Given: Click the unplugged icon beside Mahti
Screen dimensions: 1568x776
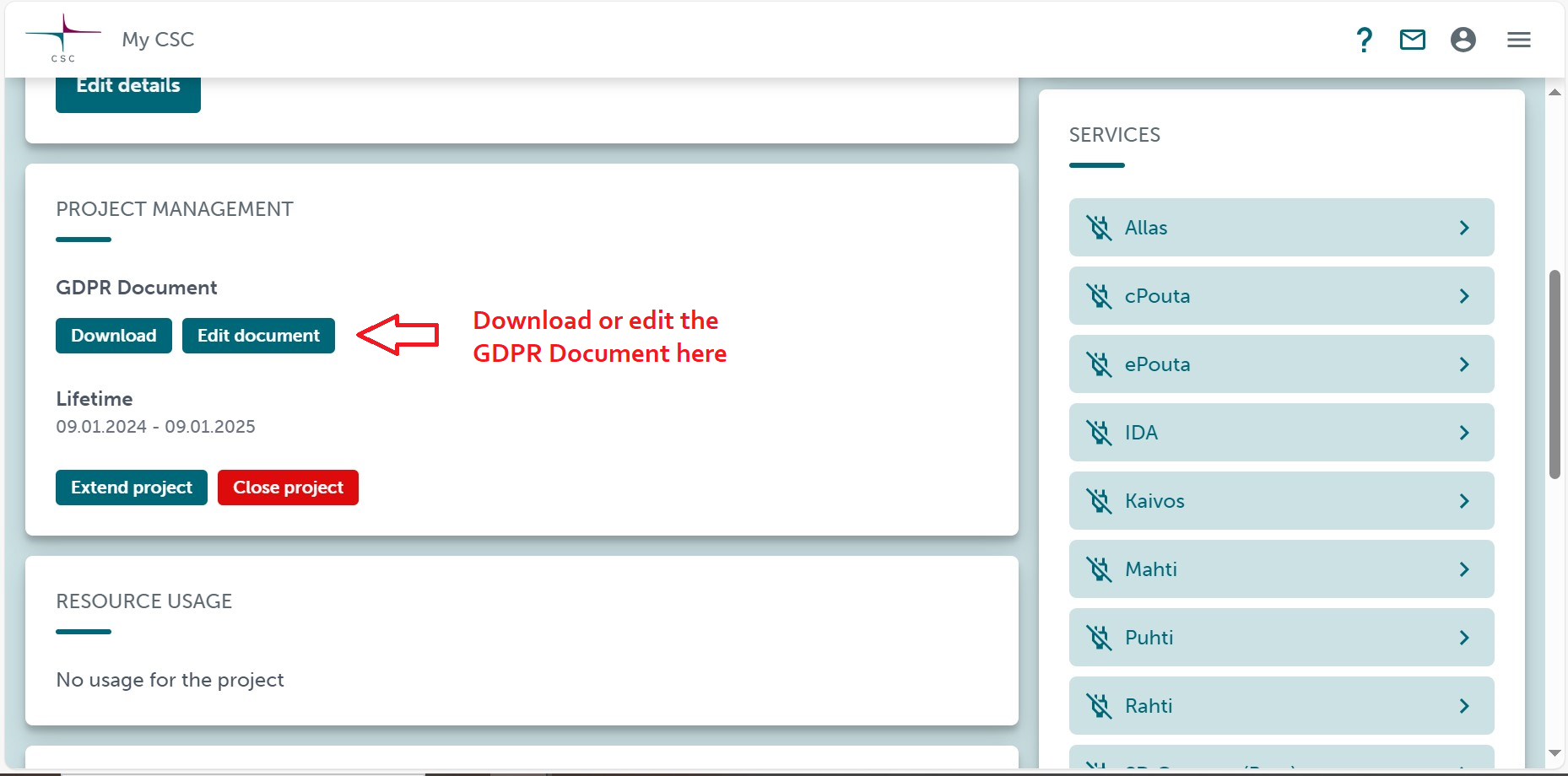Looking at the screenshot, I should pos(1098,569).
